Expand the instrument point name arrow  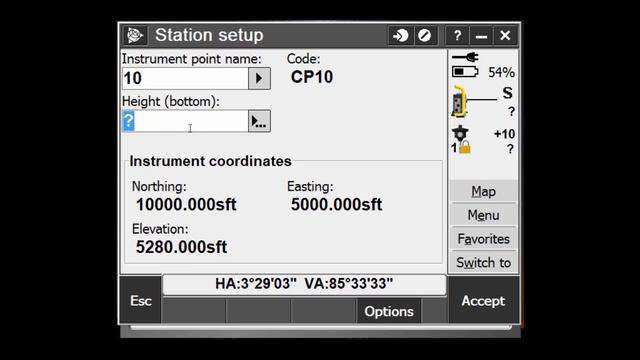(x=259, y=78)
